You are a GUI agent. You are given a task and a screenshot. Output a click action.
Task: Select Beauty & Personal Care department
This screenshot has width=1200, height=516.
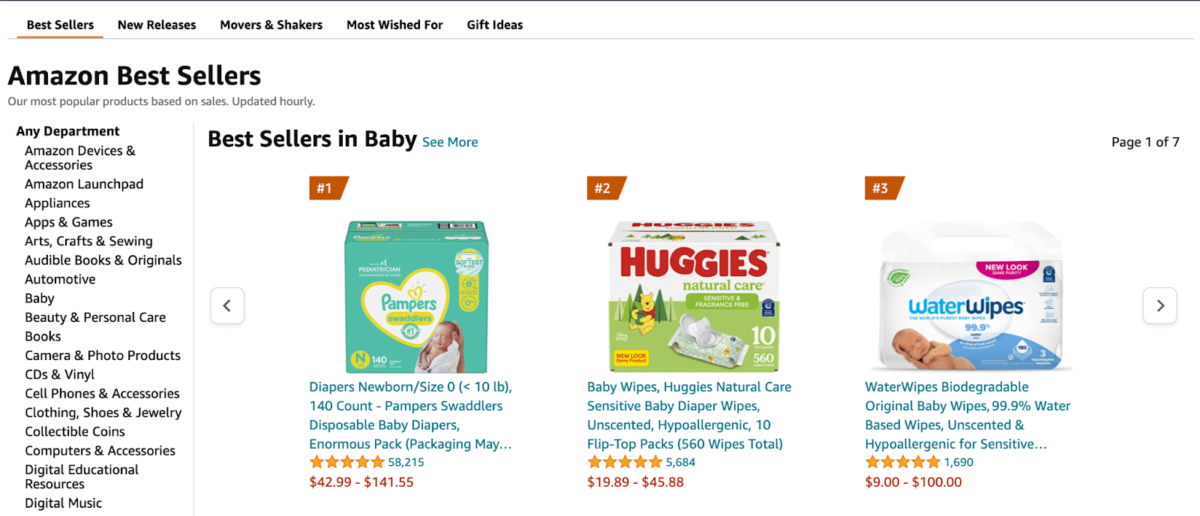tap(95, 317)
